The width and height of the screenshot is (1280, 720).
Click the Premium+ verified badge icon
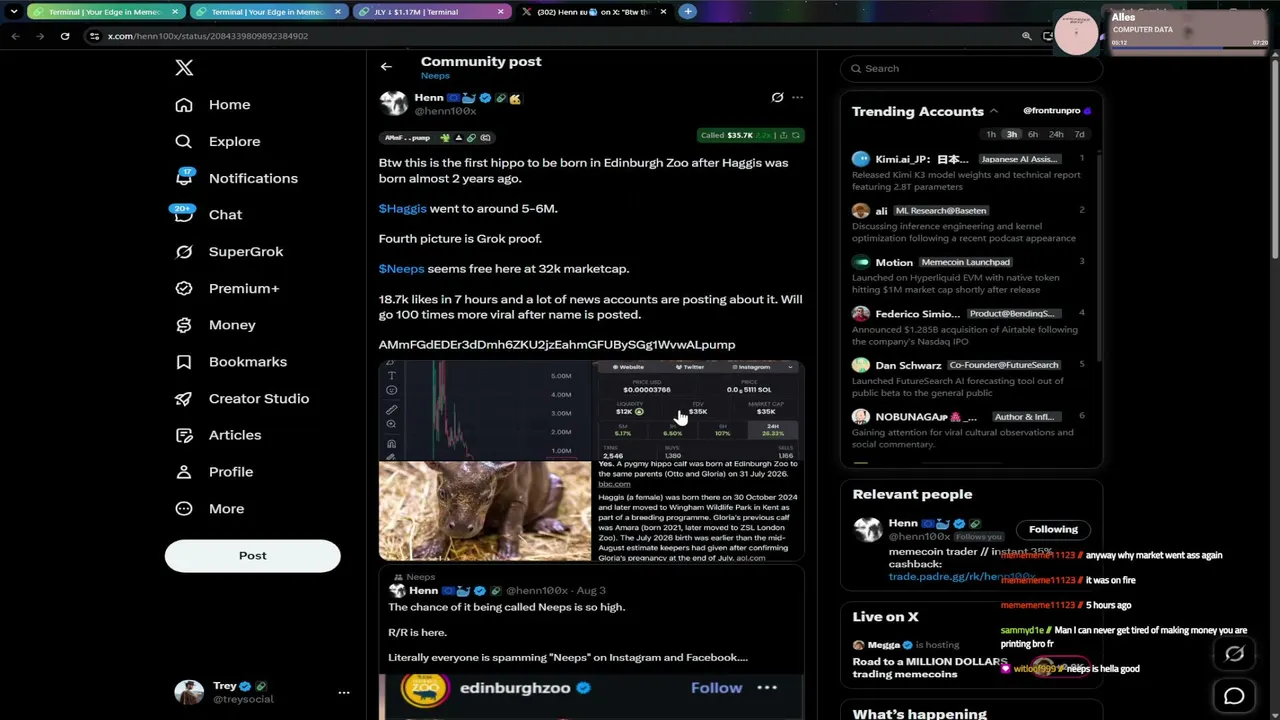(x=184, y=289)
